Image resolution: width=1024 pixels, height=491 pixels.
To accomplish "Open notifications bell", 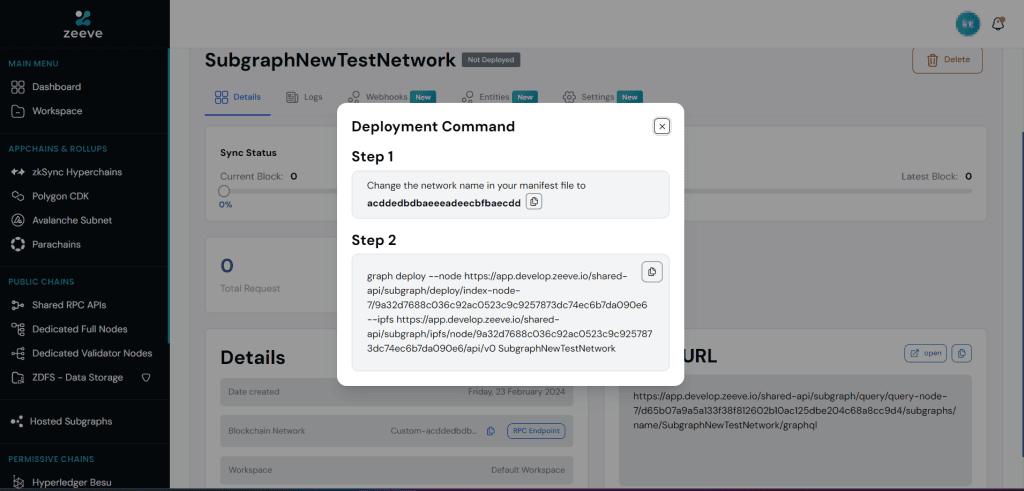I will 997,24.
